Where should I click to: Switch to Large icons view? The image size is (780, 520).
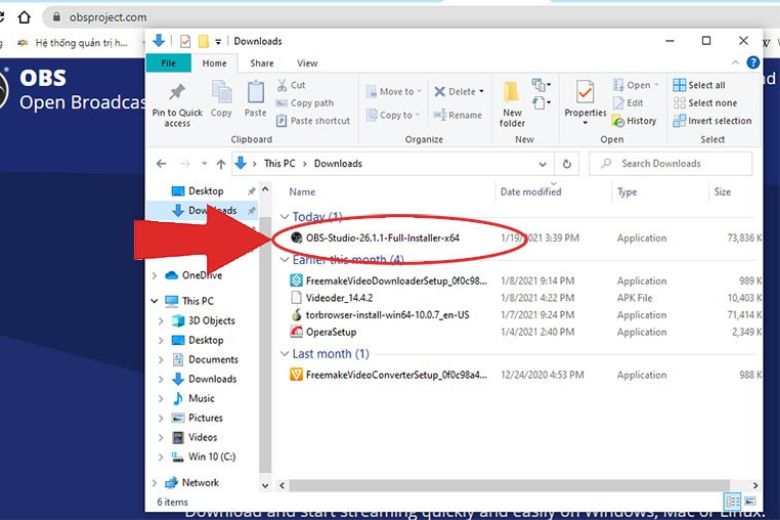pos(750,501)
